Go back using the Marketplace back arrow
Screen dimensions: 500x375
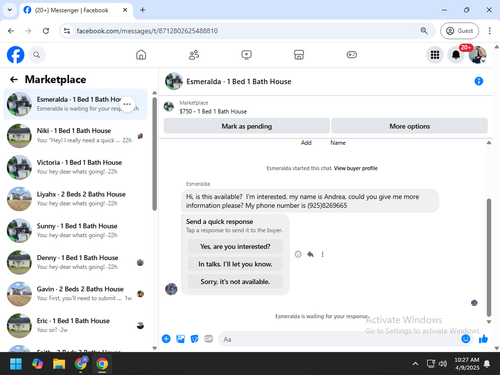point(14,79)
